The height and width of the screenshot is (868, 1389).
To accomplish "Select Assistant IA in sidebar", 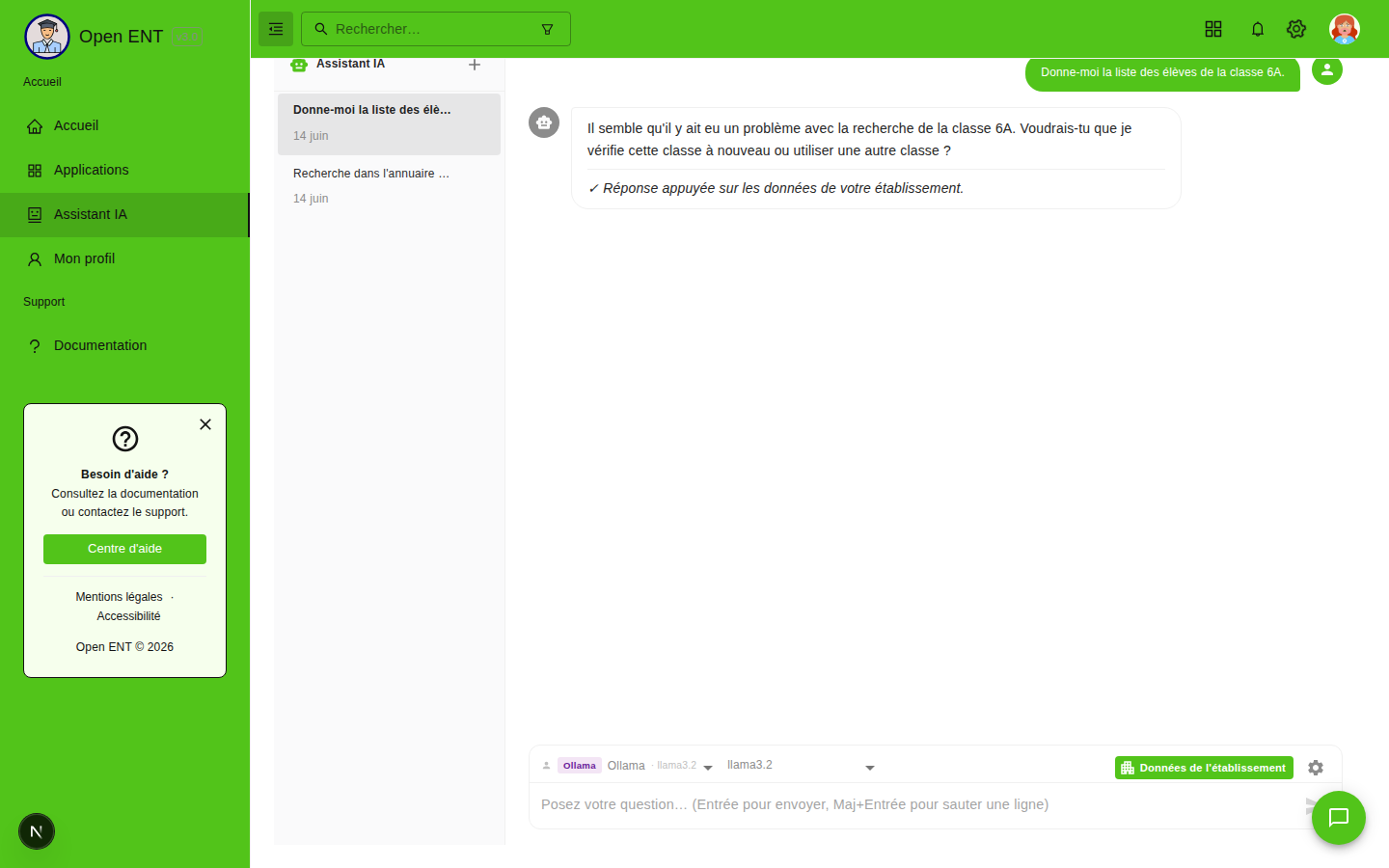I will (x=124, y=215).
